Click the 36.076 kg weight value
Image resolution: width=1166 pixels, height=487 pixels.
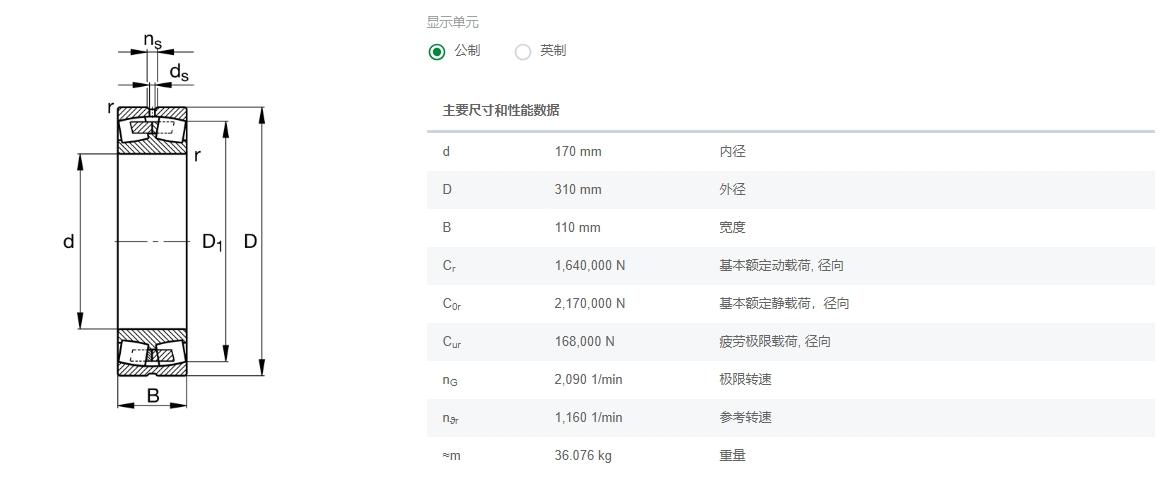click(x=583, y=455)
